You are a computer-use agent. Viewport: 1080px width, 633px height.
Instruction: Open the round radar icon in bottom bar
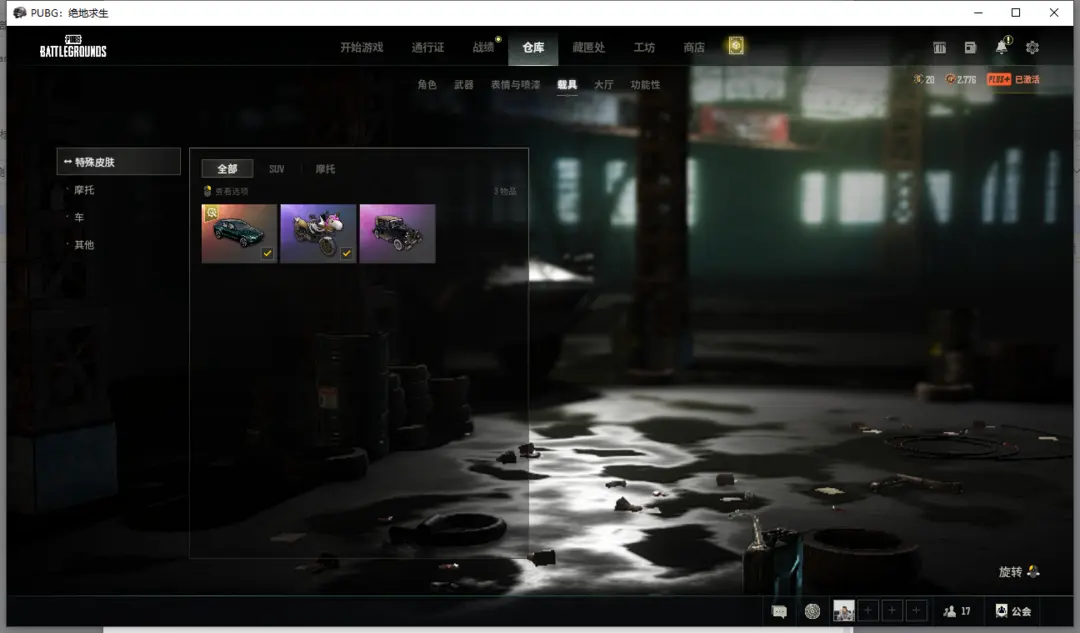[x=812, y=611]
